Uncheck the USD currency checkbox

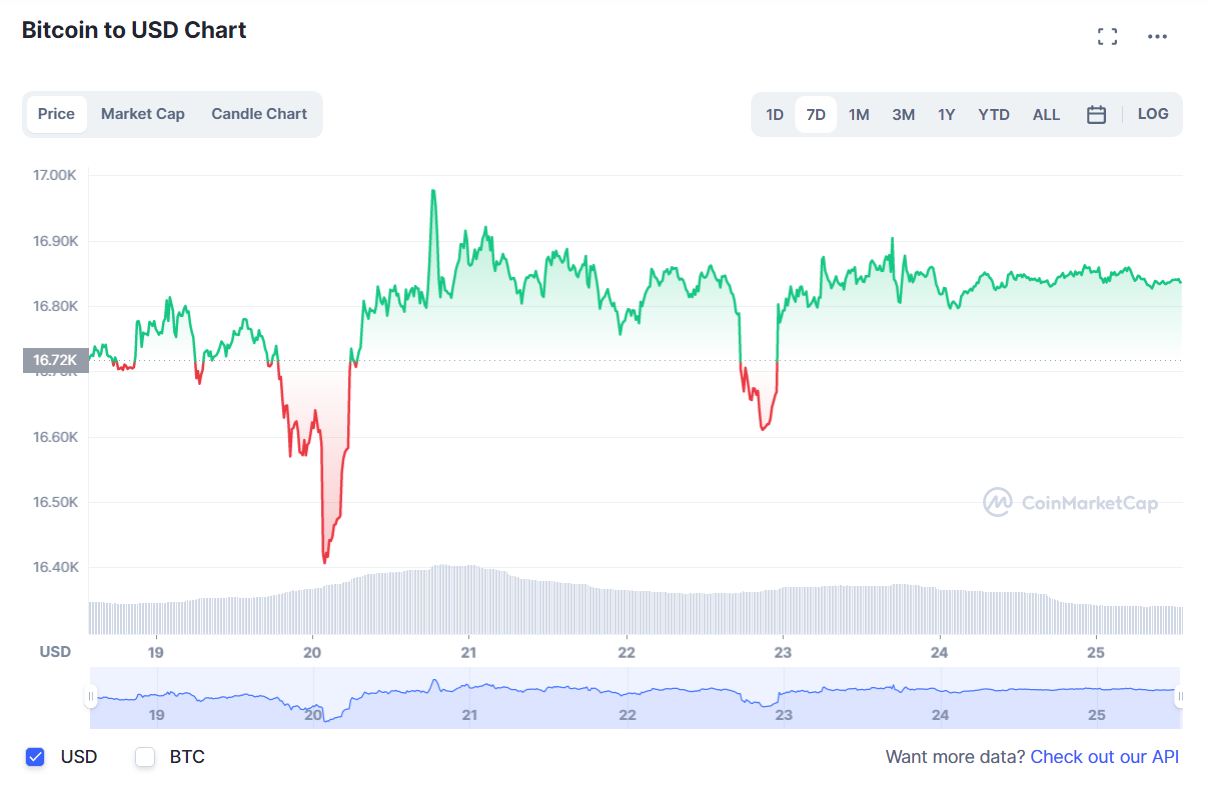(35, 757)
